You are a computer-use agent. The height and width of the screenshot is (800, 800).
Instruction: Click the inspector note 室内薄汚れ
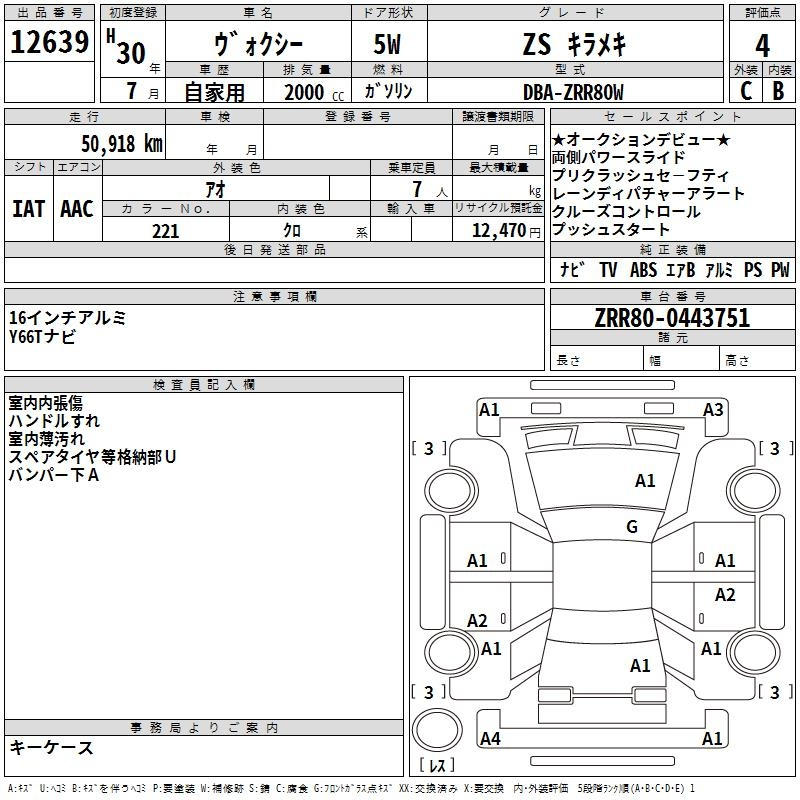[x=46, y=439]
